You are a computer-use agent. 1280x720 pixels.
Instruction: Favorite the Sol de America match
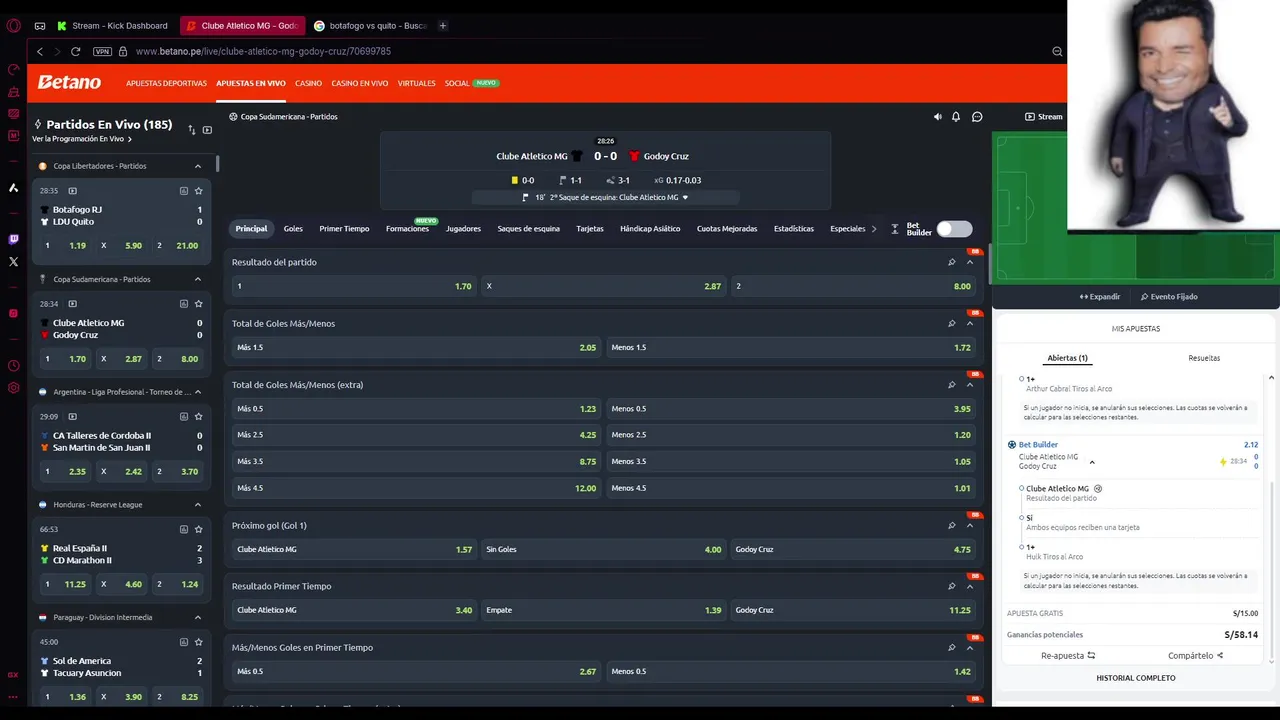199,642
